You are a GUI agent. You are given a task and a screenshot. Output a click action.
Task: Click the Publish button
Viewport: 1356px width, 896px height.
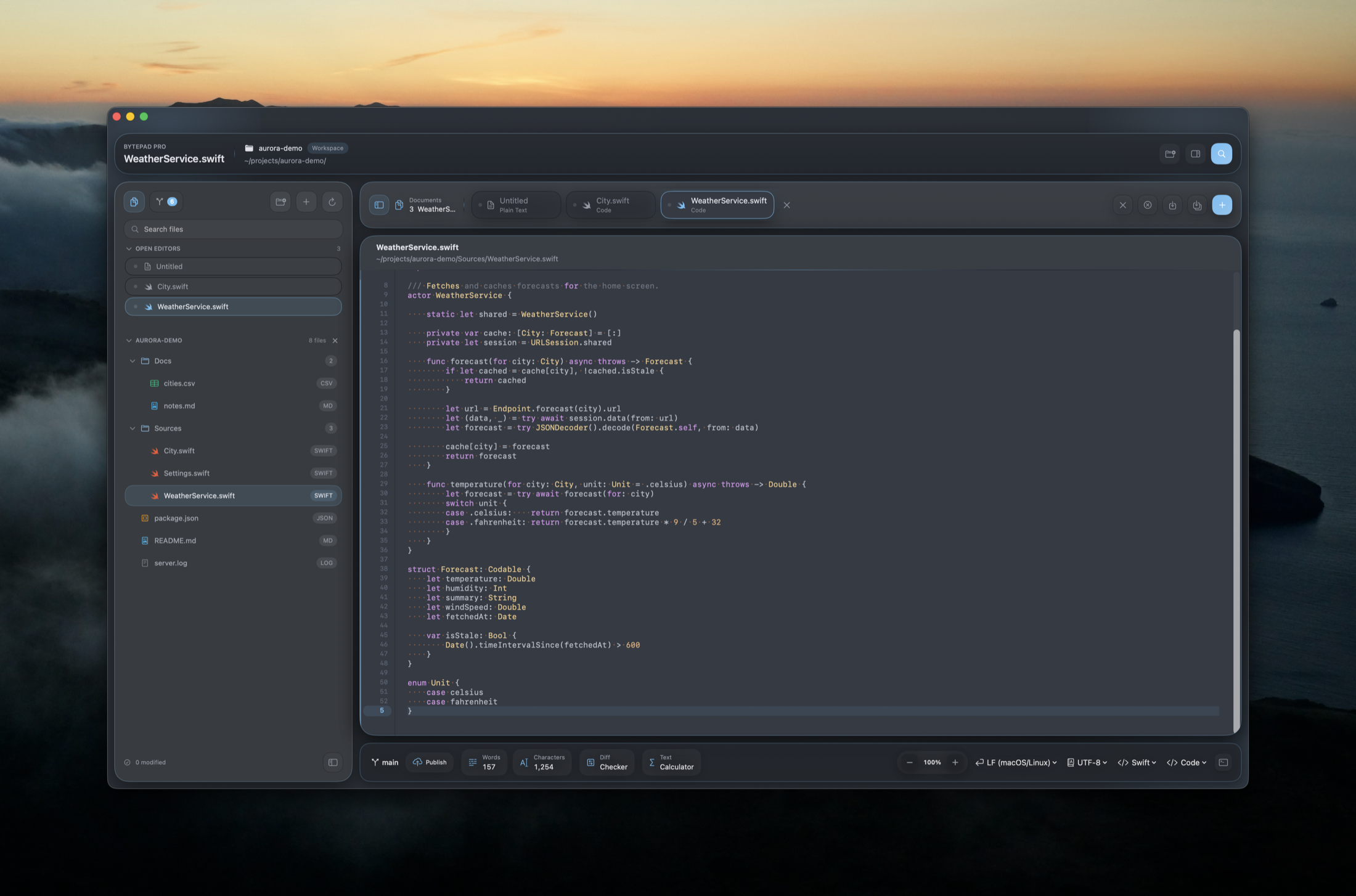coord(430,762)
